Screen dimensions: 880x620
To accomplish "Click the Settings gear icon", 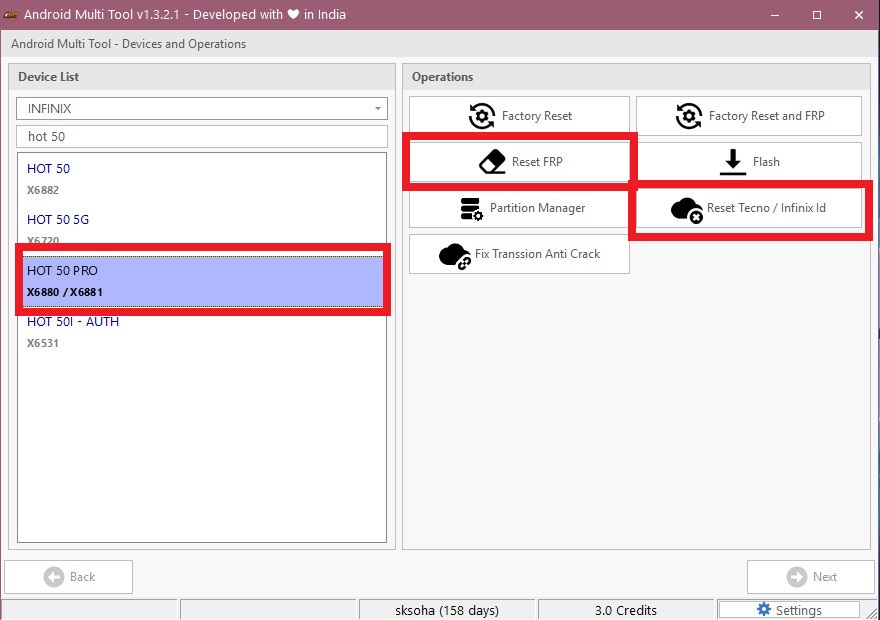I will click(x=764, y=610).
